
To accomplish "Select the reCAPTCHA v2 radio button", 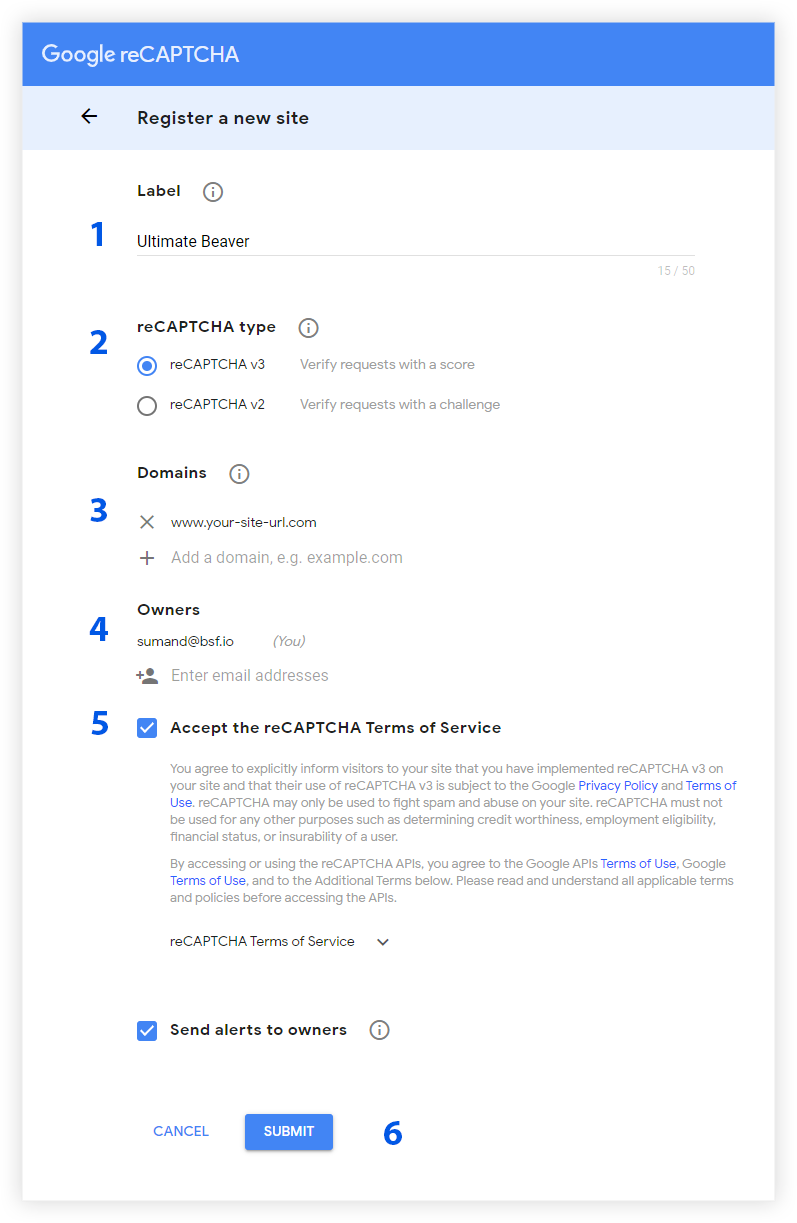I will [x=147, y=406].
